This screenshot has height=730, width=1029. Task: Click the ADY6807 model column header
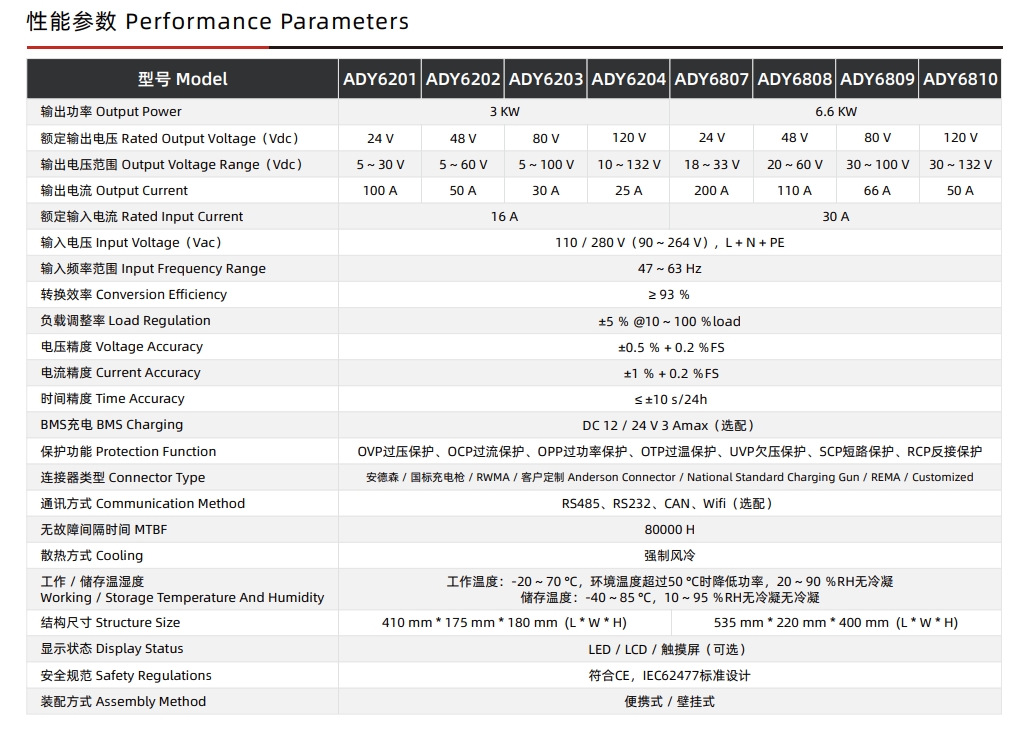[x=711, y=79]
